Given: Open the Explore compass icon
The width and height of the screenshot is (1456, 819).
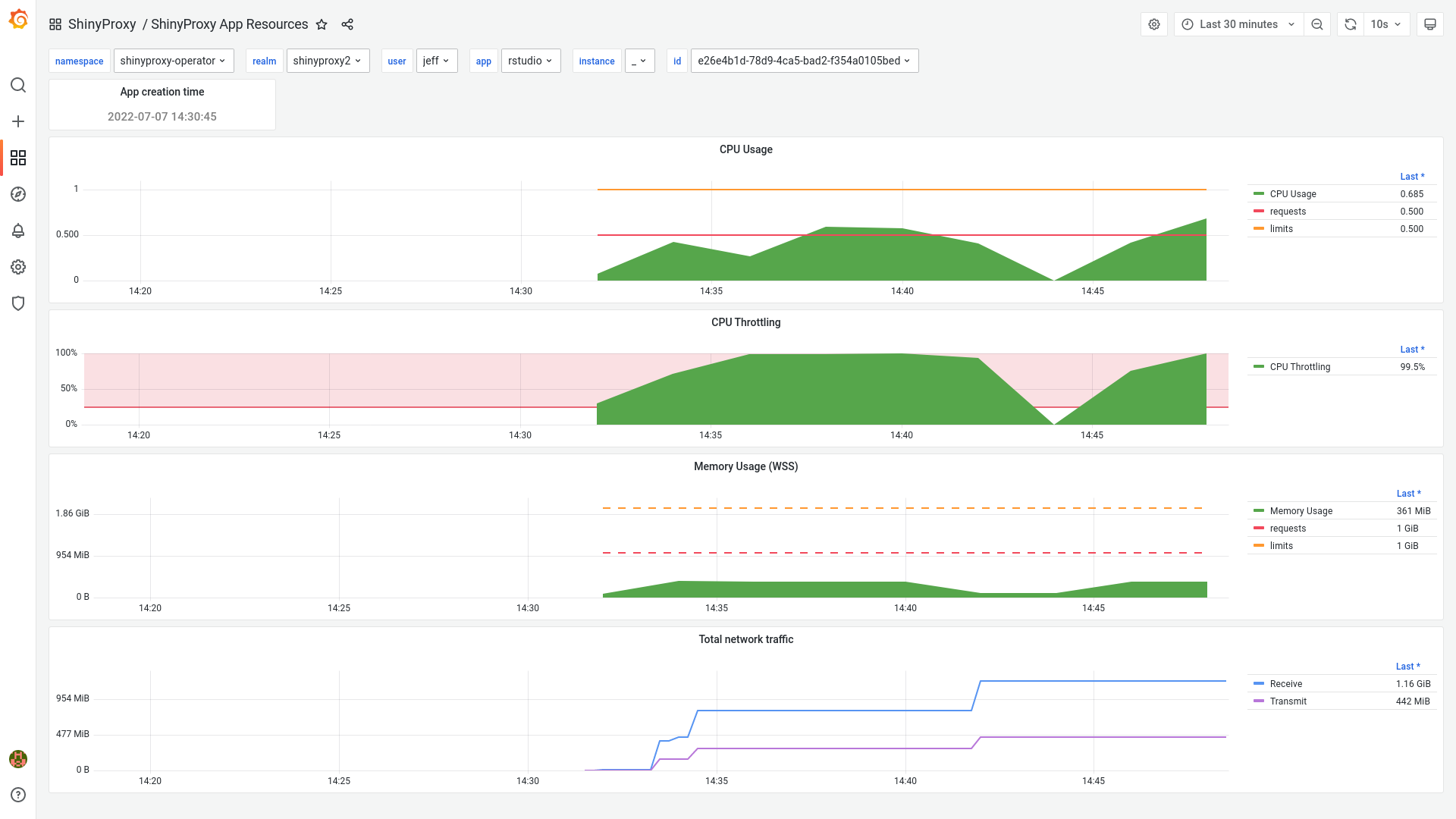Looking at the screenshot, I should point(18,194).
